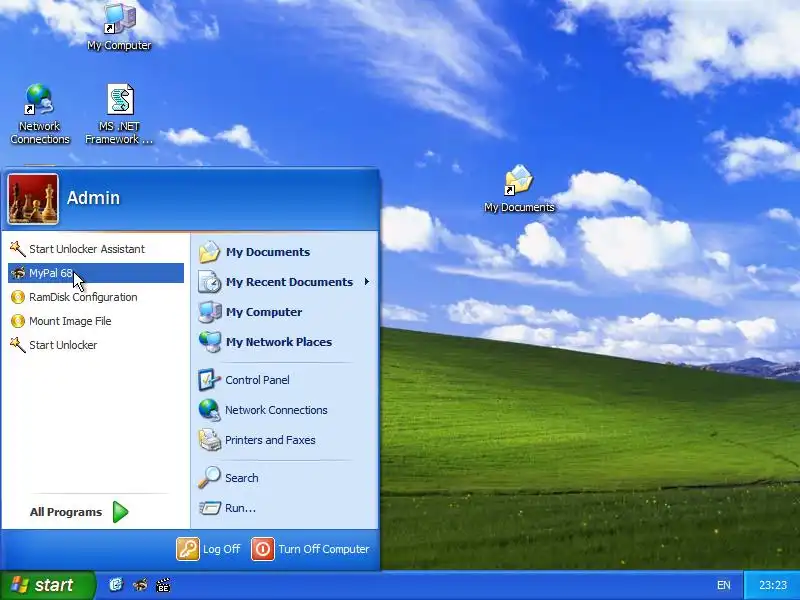This screenshot has height=600, width=800.
Task: Click the Log Off button
Action: pyautogui.click(x=208, y=549)
